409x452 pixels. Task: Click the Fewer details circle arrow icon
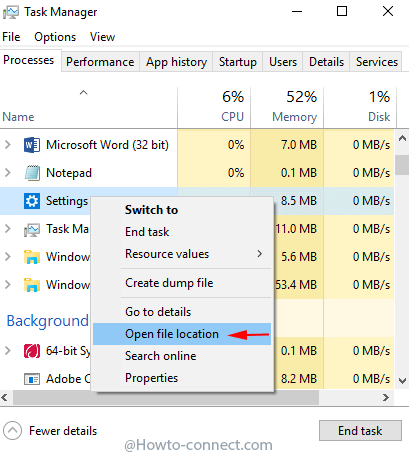tap(13, 430)
